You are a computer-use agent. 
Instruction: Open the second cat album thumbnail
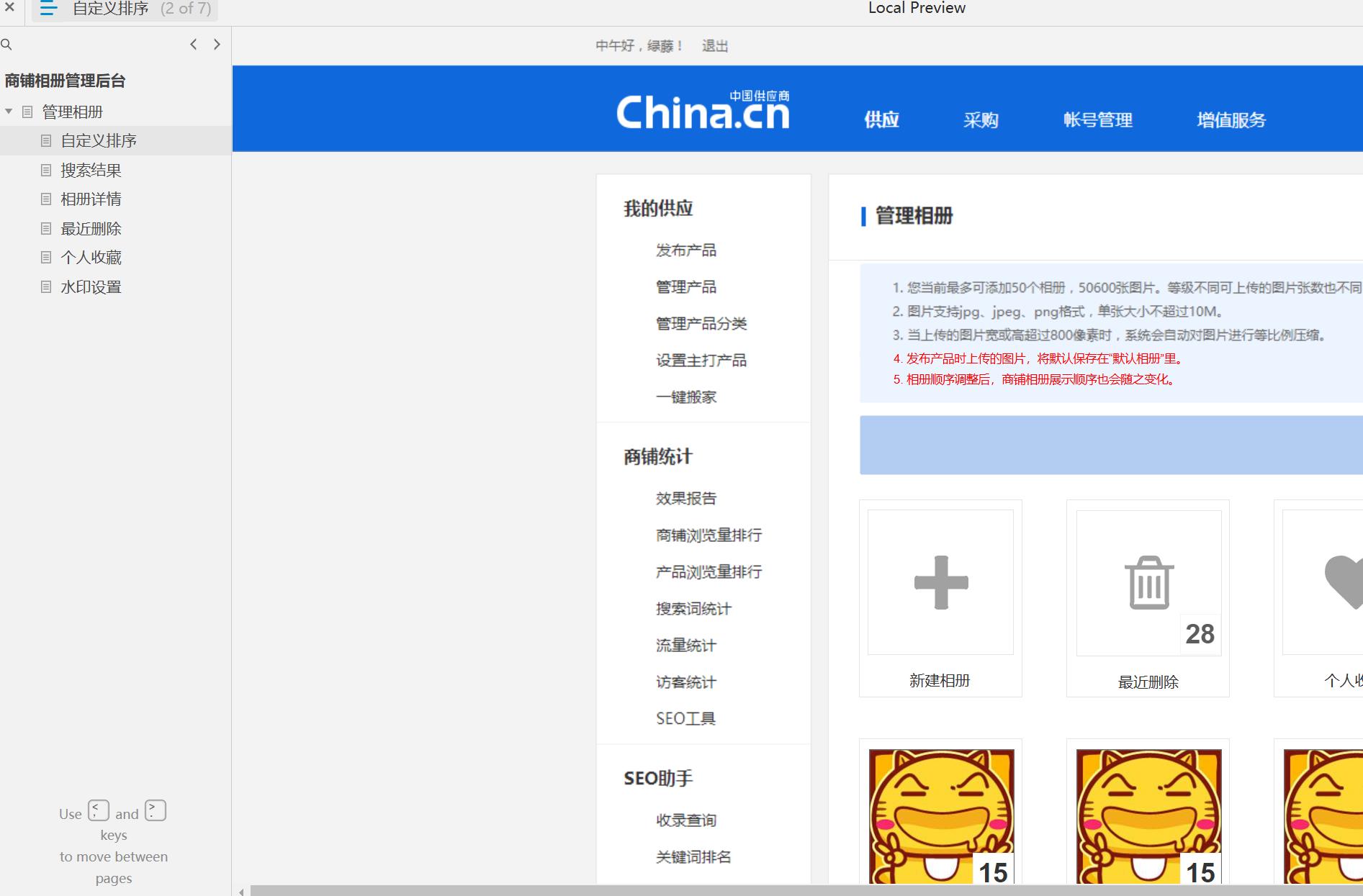(x=1149, y=816)
